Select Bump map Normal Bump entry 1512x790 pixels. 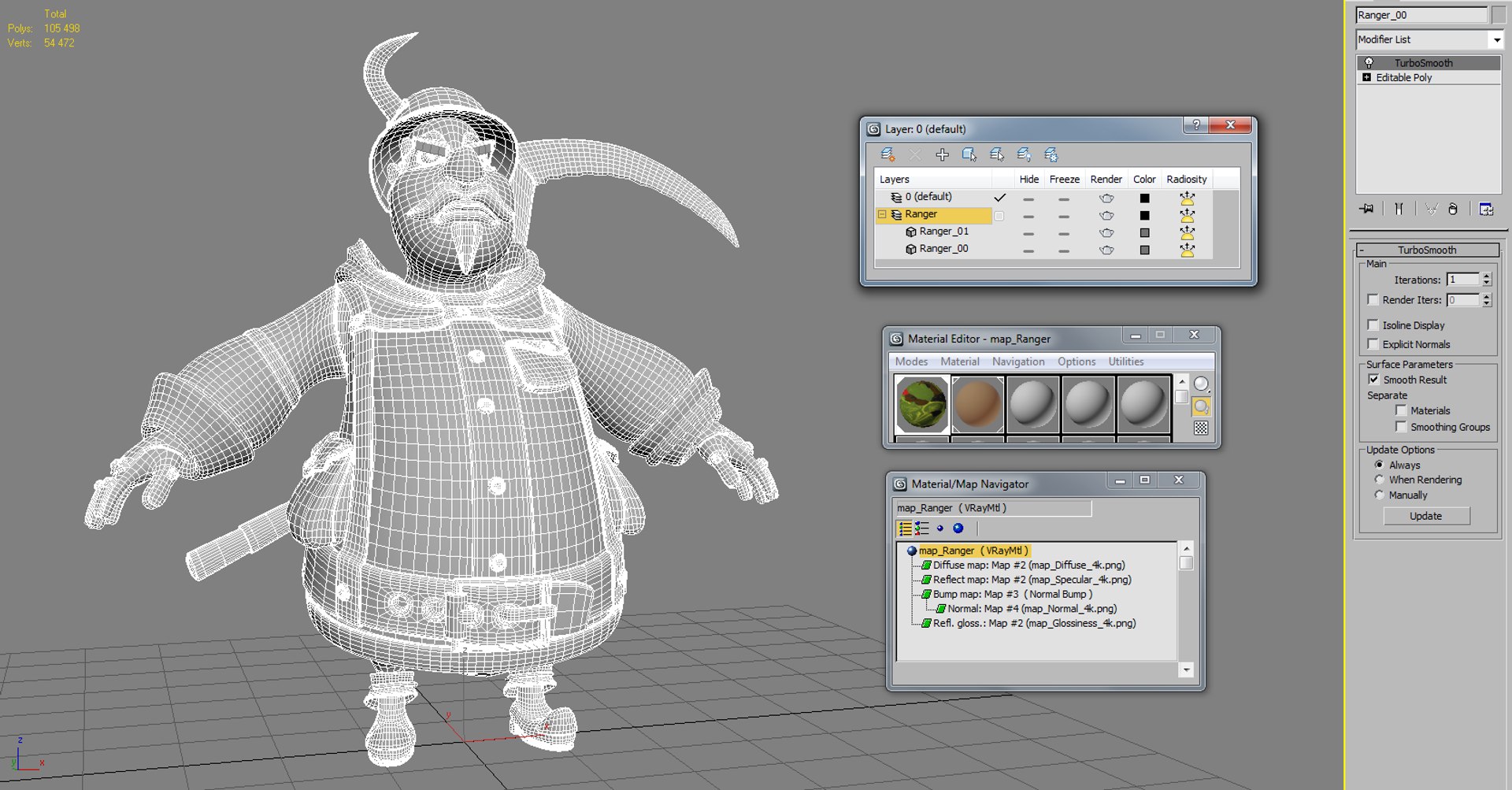click(x=1007, y=594)
